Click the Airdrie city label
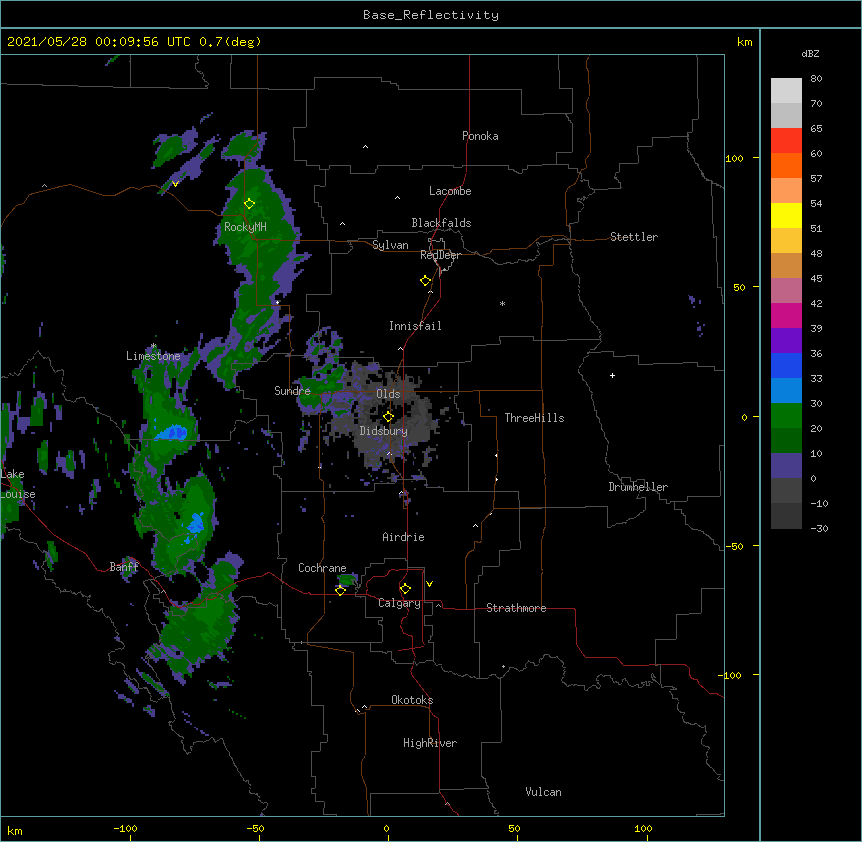 (x=403, y=537)
